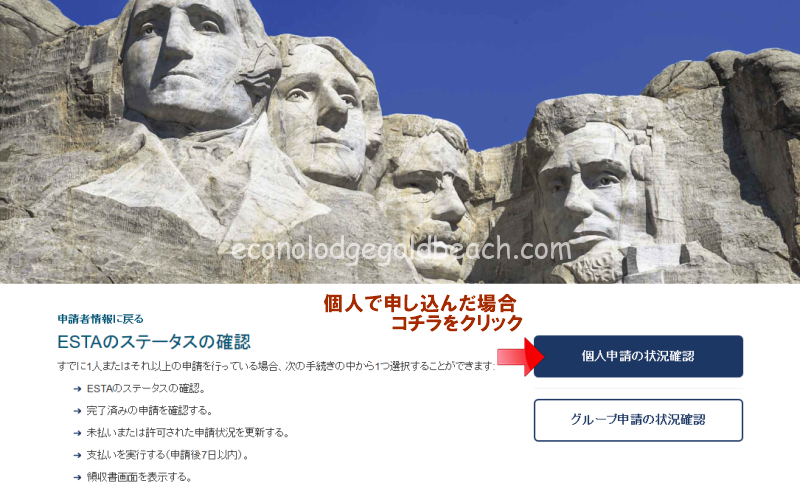Click the コチラをクリック annotation text

point(457,322)
